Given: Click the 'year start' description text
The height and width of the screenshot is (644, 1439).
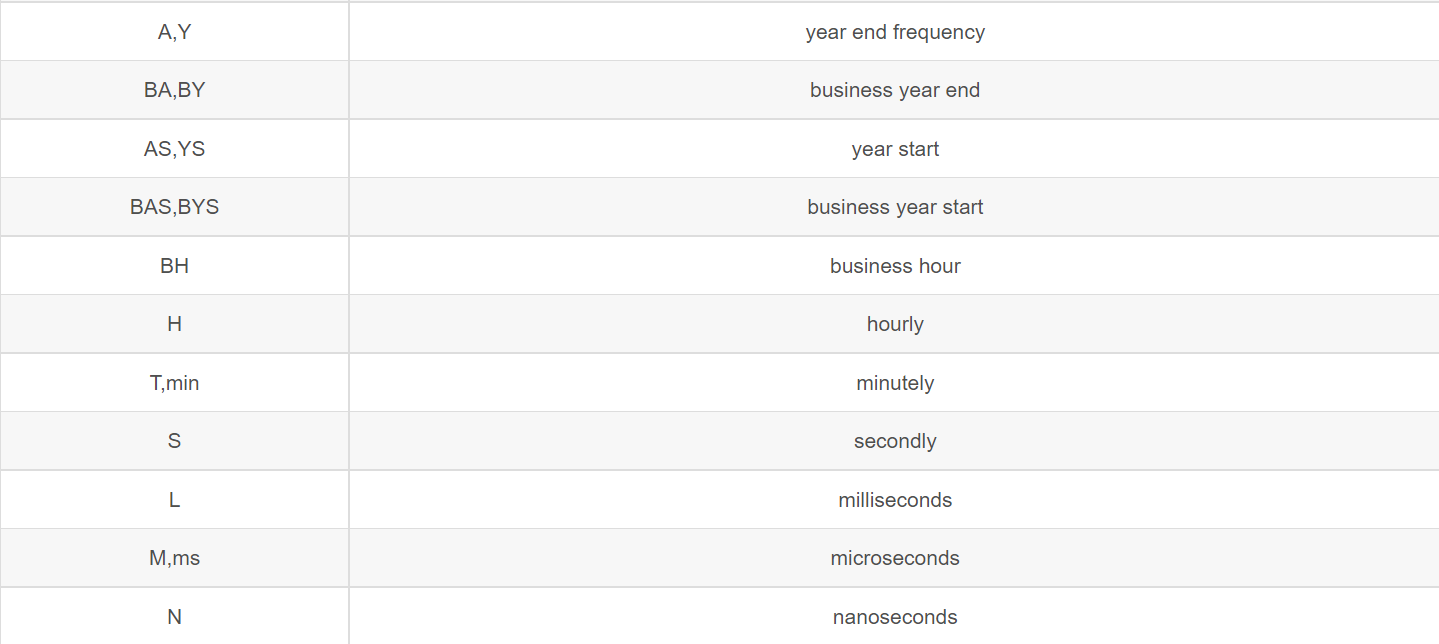Looking at the screenshot, I should point(895,149).
